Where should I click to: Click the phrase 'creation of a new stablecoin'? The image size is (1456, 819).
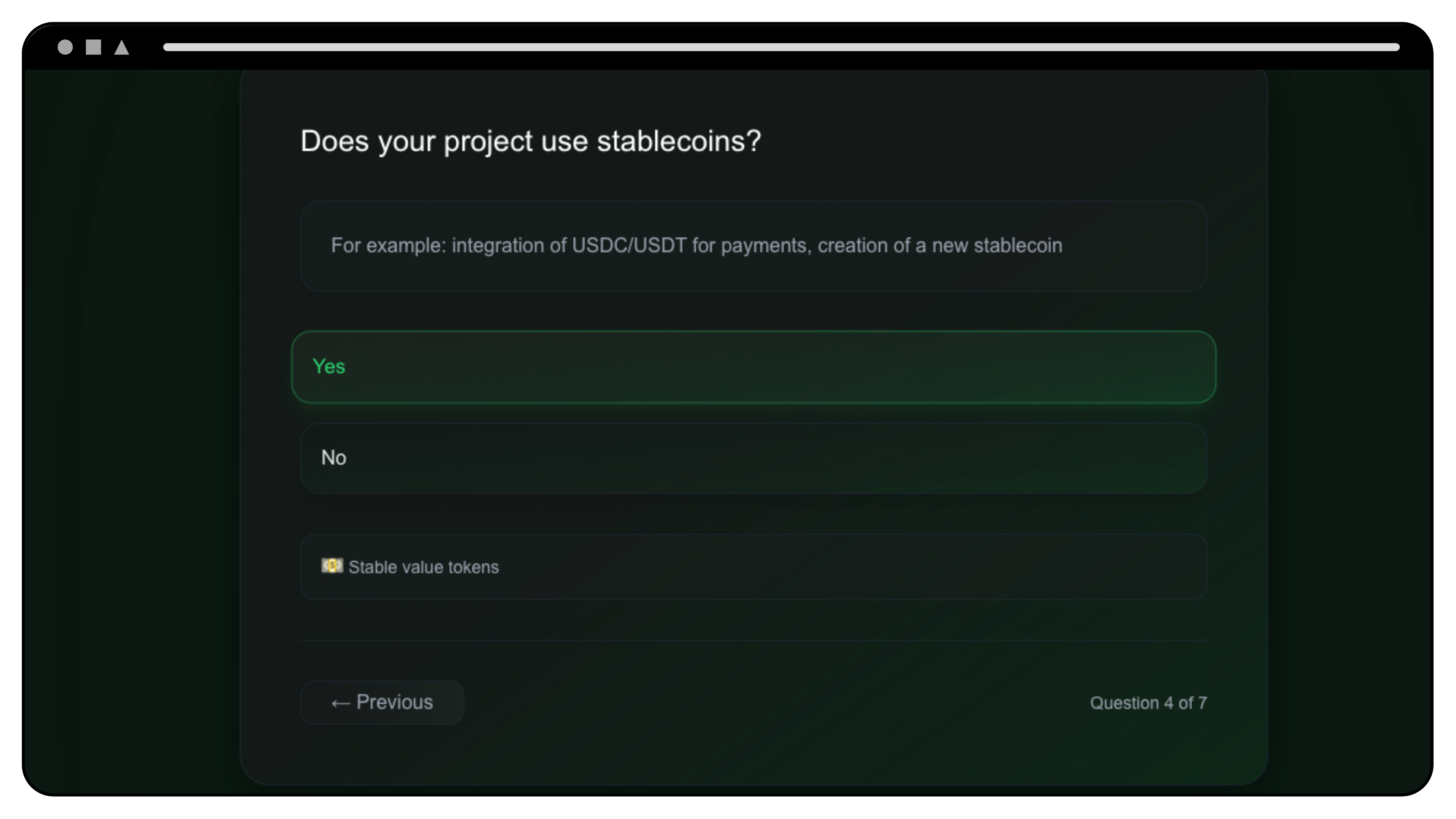pos(940,245)
